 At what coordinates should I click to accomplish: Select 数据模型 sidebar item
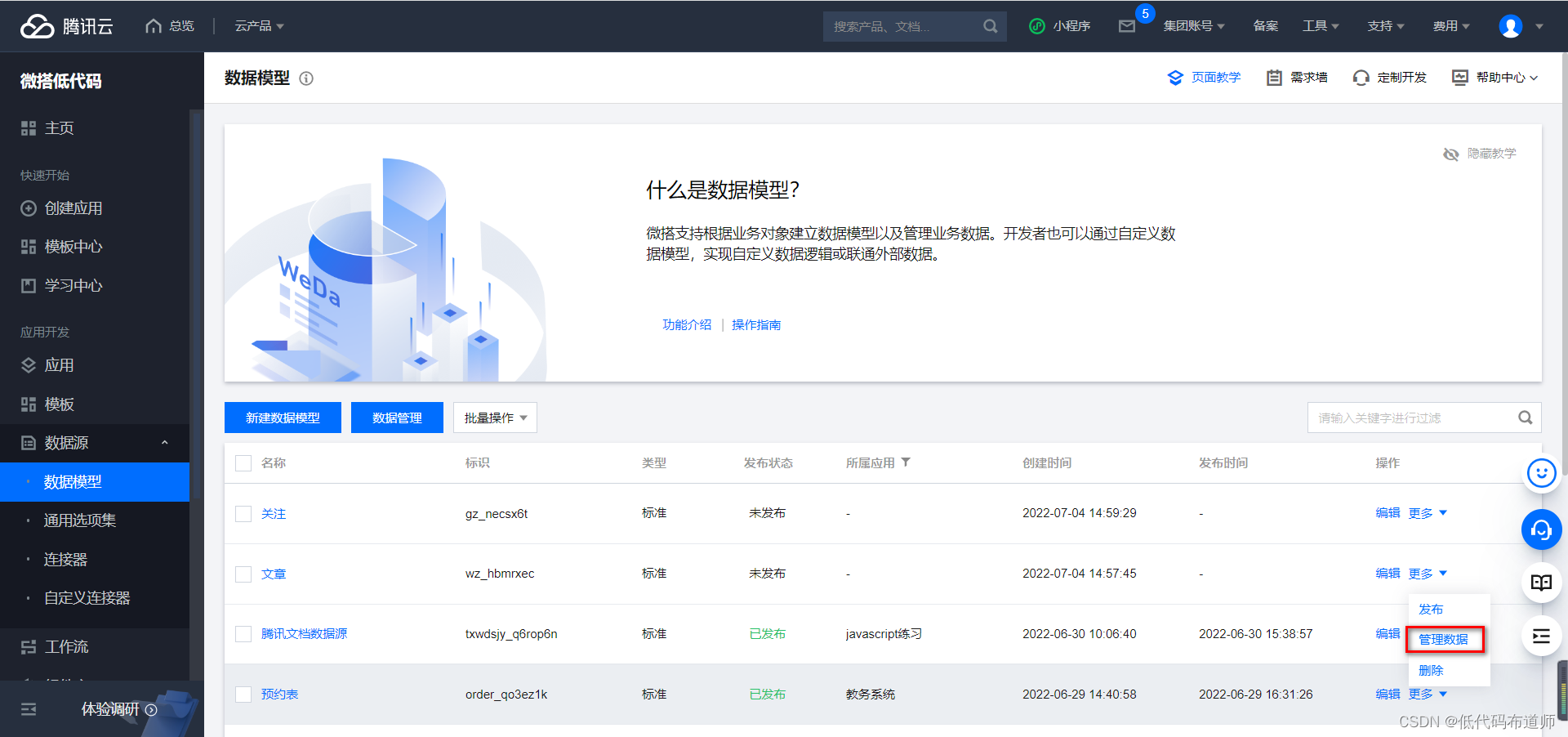coord(95,482)
